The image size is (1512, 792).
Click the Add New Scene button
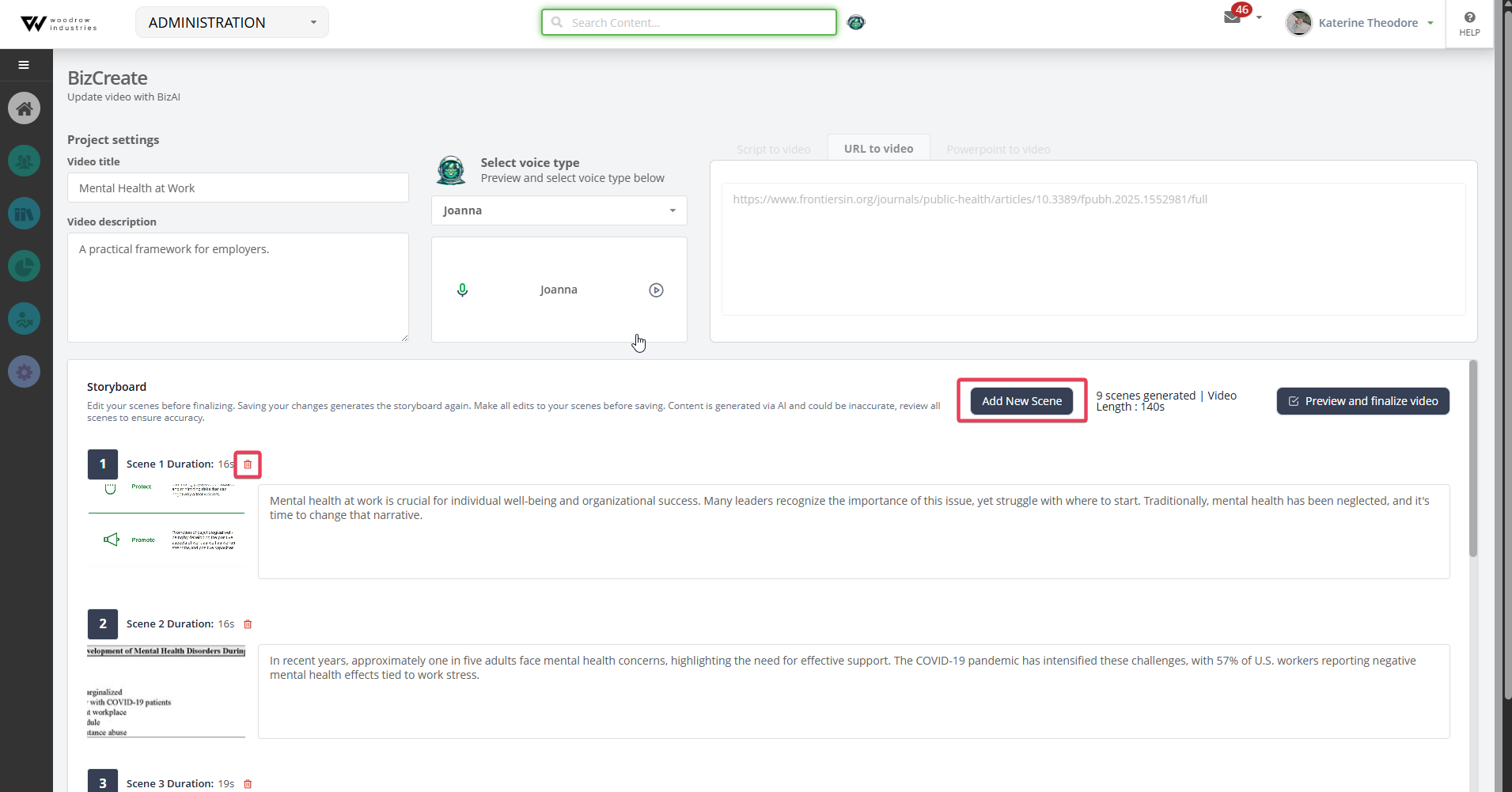coord(1021,401)
